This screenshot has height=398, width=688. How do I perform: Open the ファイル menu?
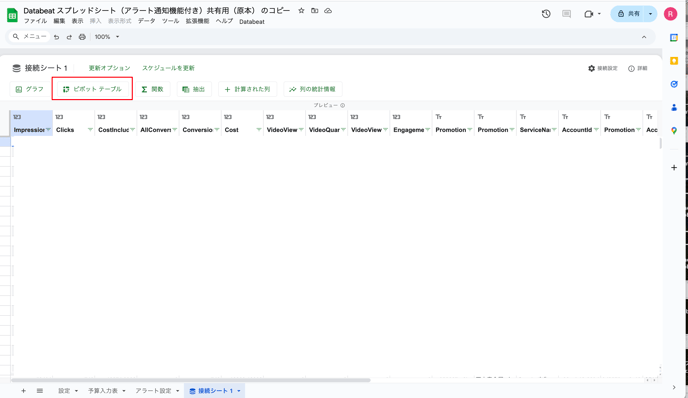[x=35, y=21]
